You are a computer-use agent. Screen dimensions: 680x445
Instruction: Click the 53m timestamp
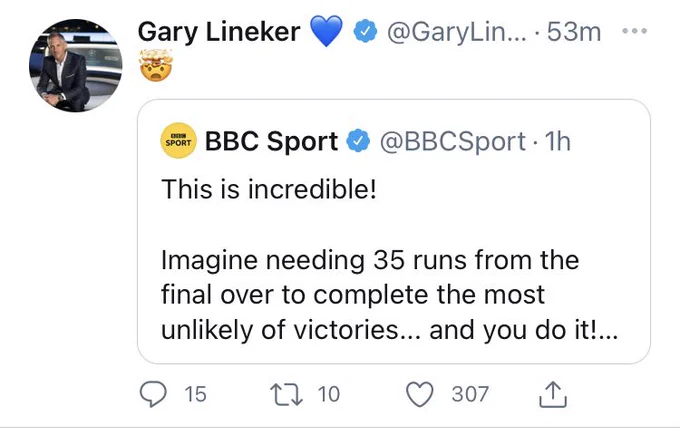click(x=574, y=32)
